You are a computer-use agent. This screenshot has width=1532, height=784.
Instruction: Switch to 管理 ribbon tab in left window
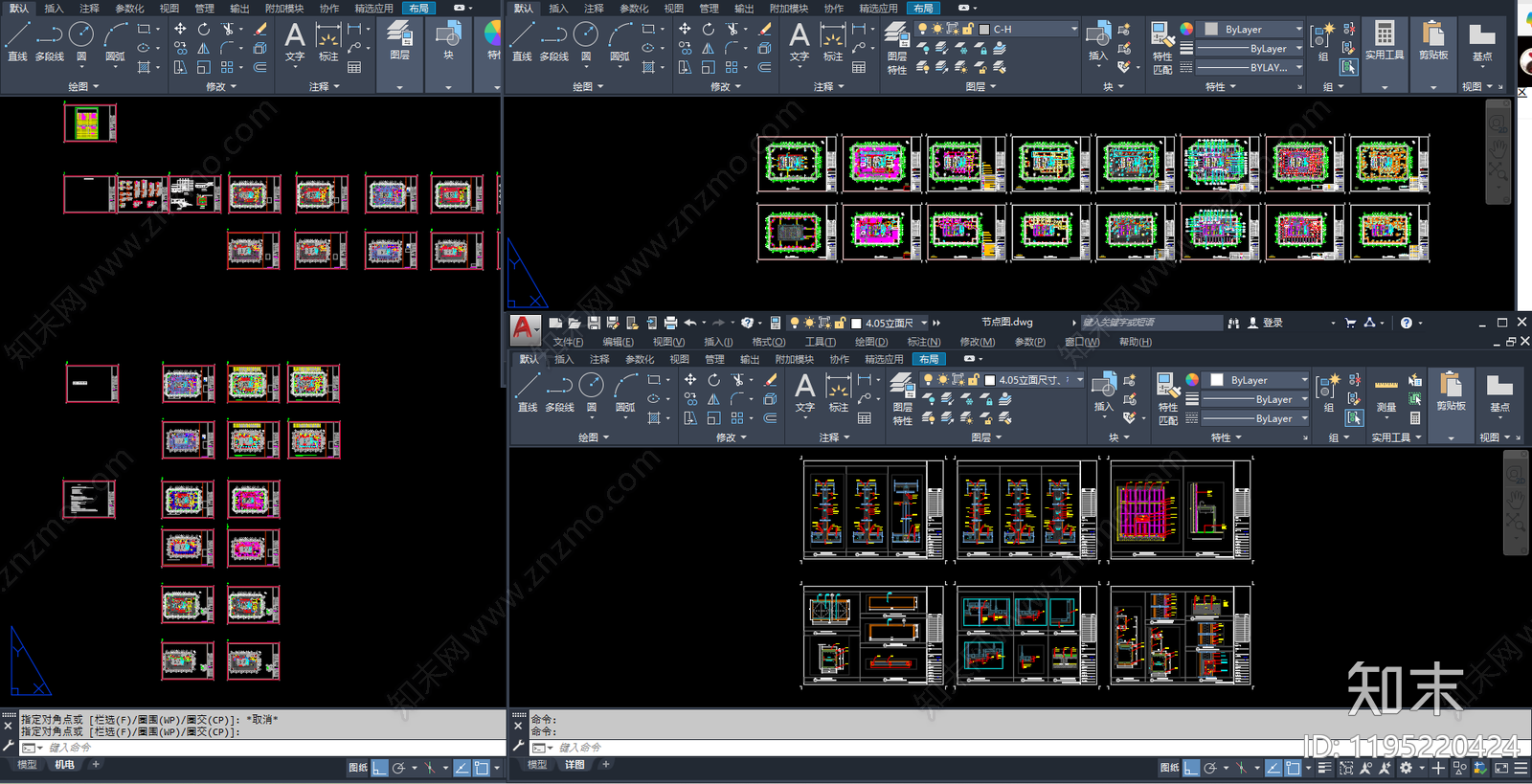coord(204,8)
